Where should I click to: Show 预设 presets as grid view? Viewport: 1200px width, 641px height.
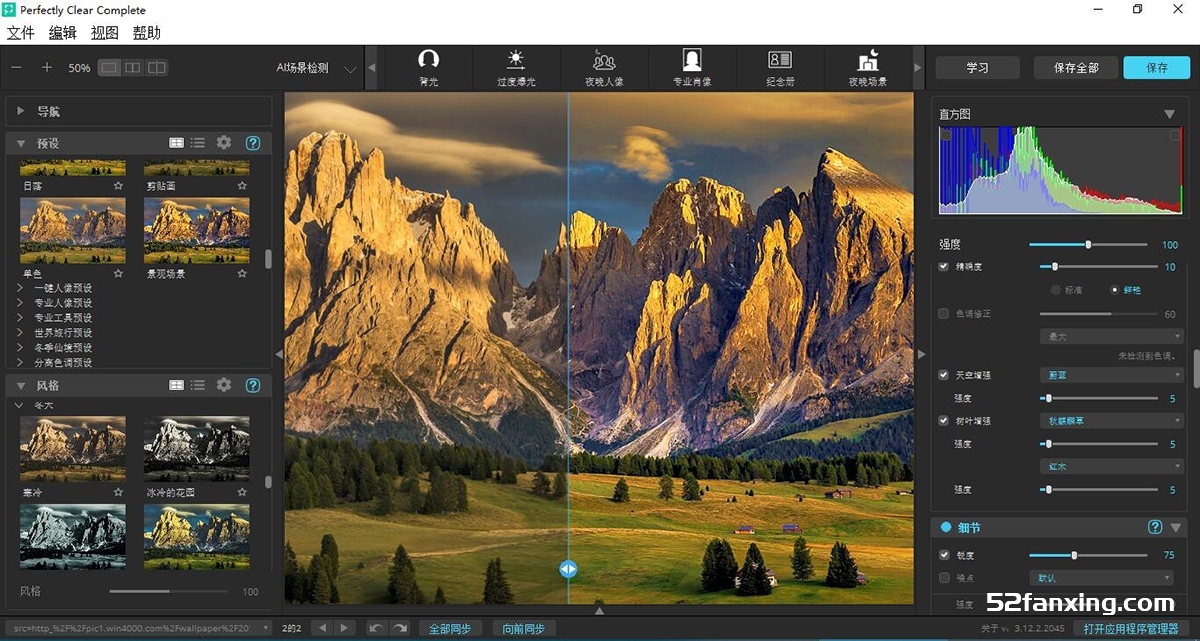[x=176, y=143]
